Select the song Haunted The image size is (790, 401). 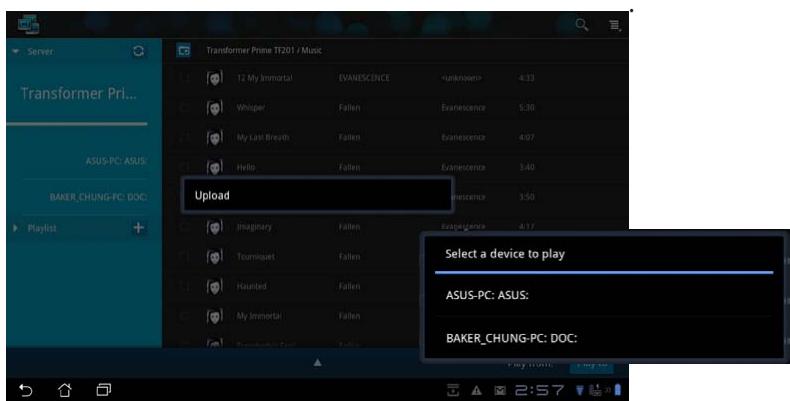(x=251, y=287)
